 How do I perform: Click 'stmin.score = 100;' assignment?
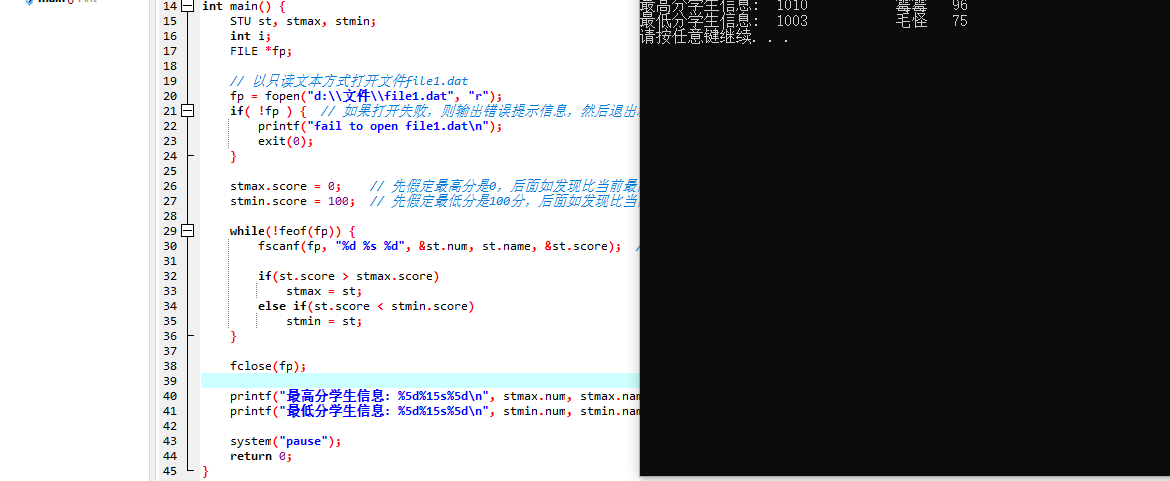point(292,201)
